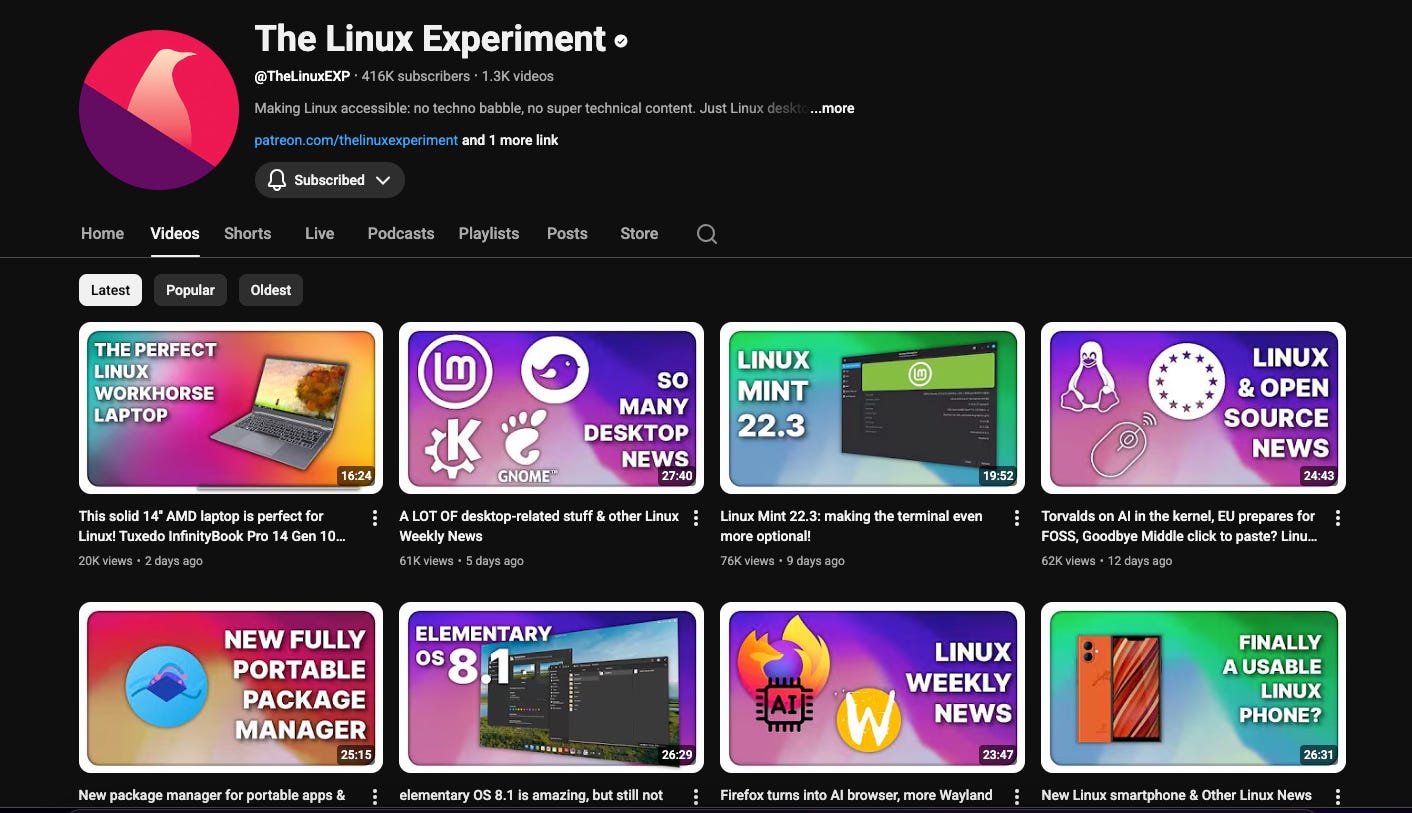This screenshot has width=1412, height=813.
Task: Click the Subscribed button
Action: point(329,180)
